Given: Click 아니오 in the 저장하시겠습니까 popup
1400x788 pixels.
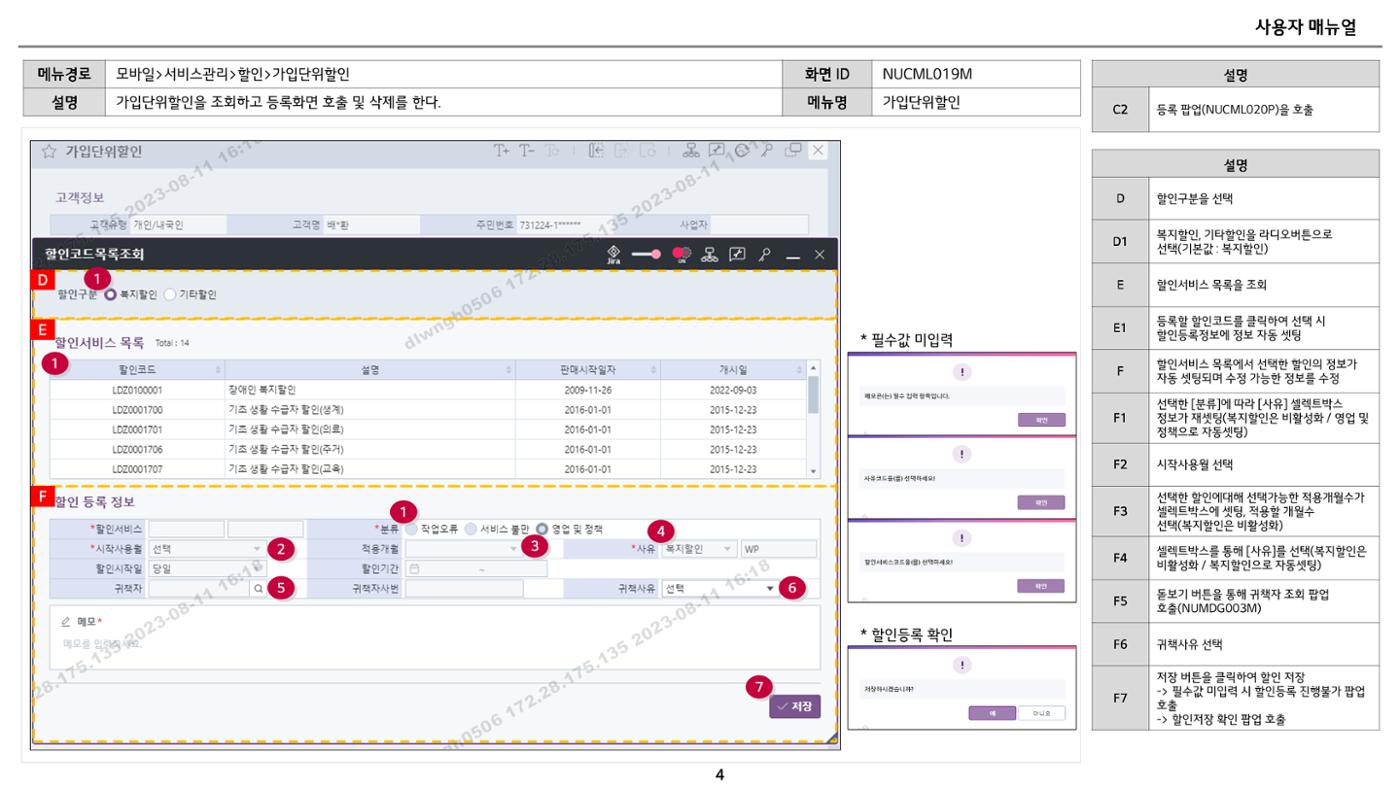Looking at the screenshot, I should pos(1041,713).
